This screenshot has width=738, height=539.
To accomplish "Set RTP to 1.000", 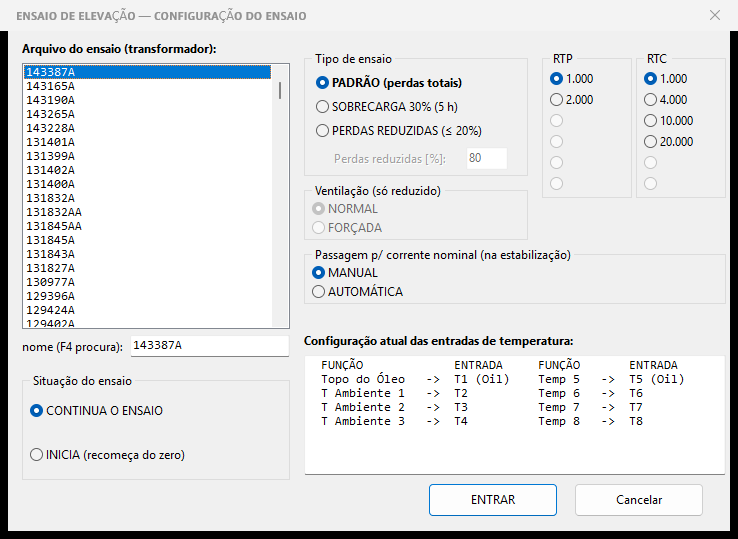I will pyautogui.click(x=571, y=79).
